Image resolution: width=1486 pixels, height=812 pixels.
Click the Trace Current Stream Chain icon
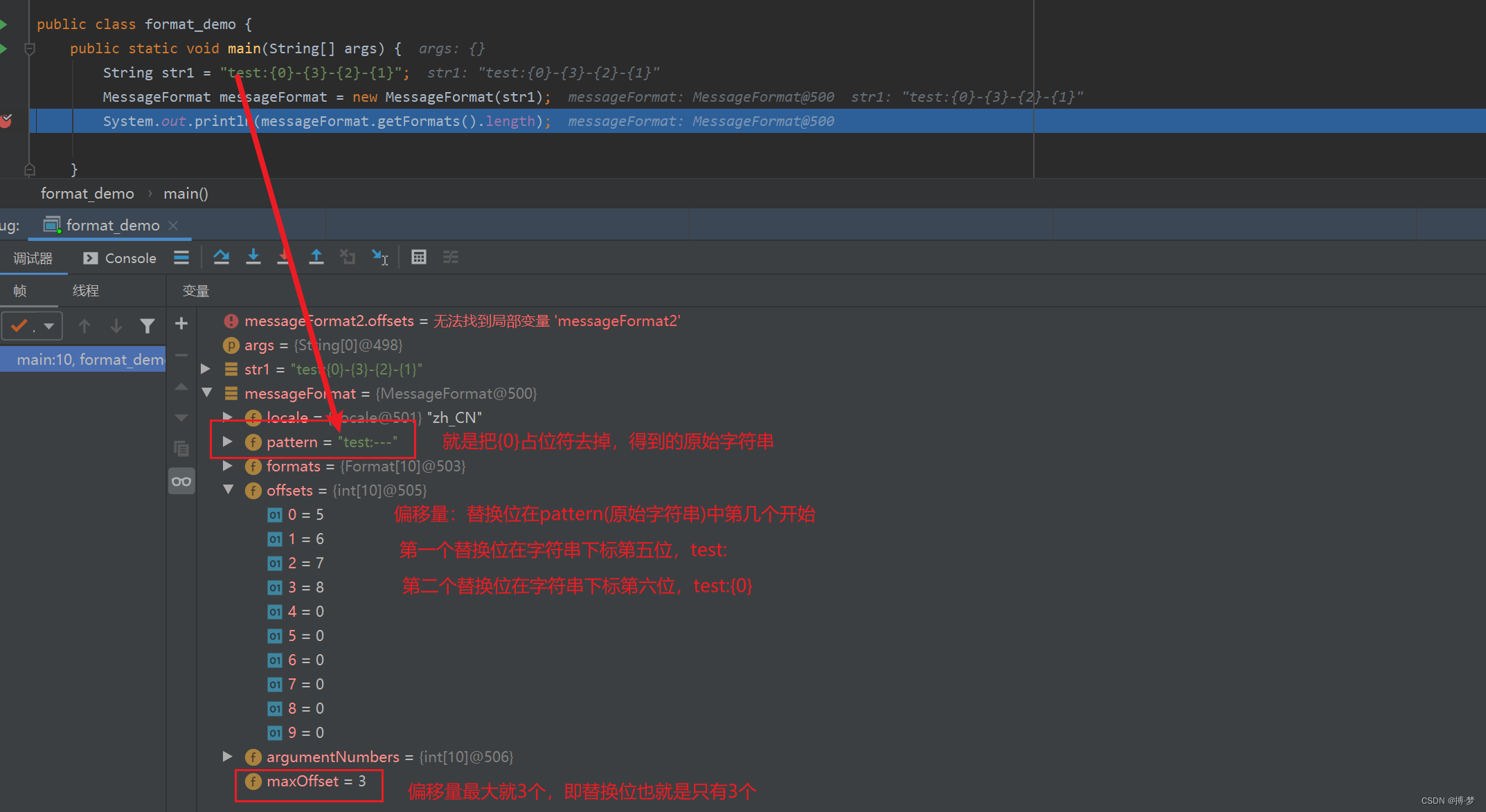click(x=451, y=258)
